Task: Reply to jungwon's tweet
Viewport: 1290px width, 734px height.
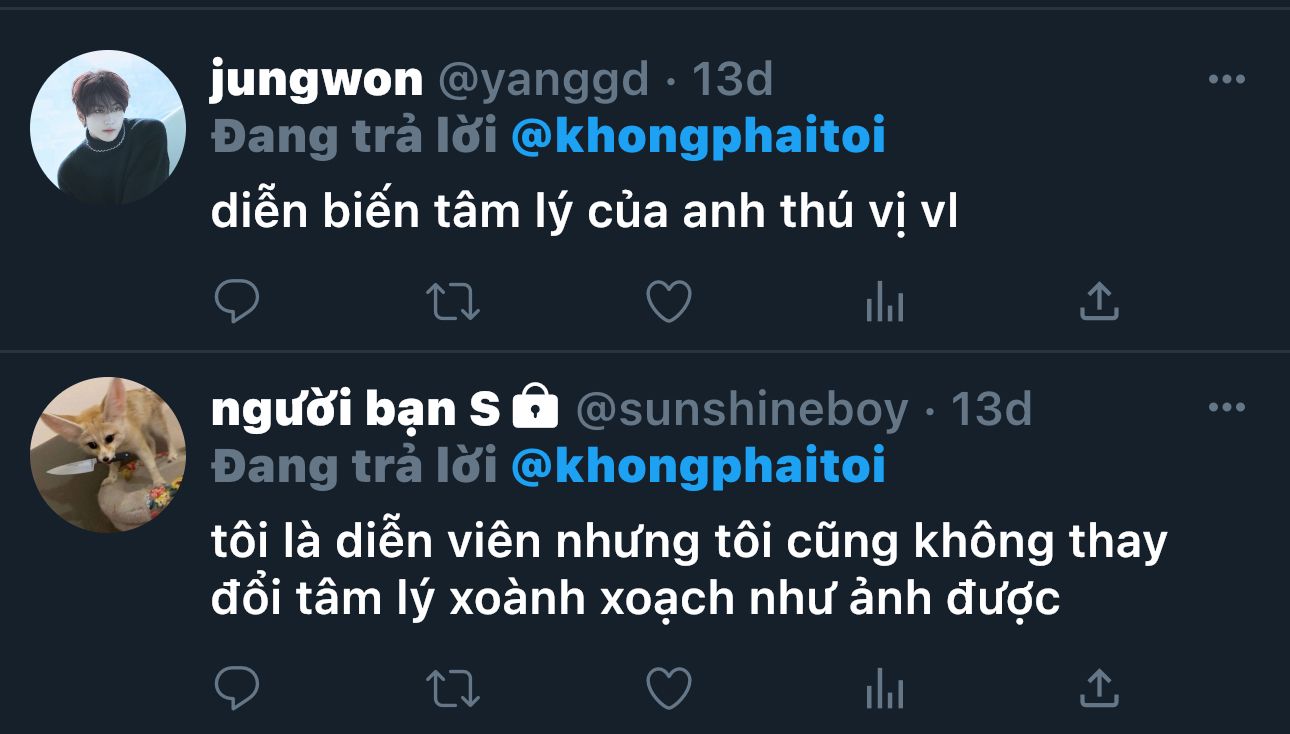Action: coord(237,301)
